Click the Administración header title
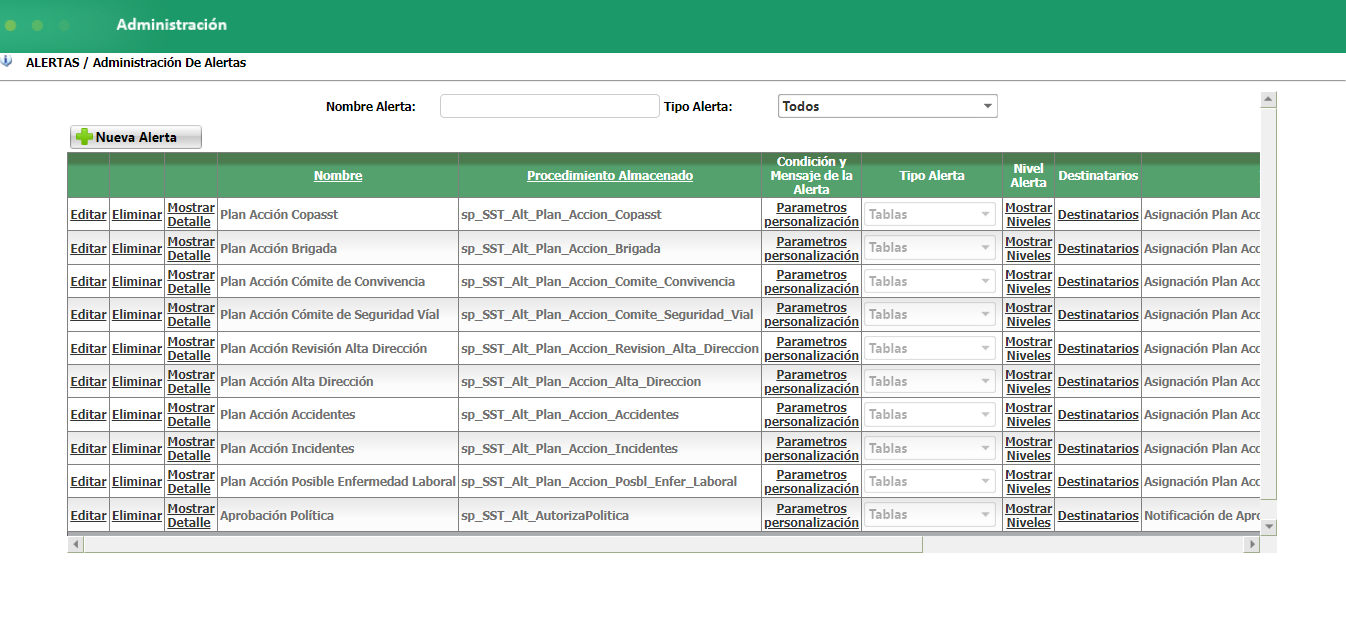The height and width of the screenshot is (636, 1346). pos(172,24)
